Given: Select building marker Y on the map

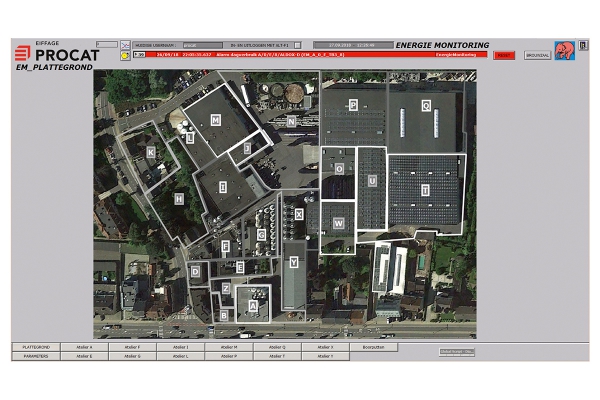Looking at the screenshot, I should click(x=293, y=262).
